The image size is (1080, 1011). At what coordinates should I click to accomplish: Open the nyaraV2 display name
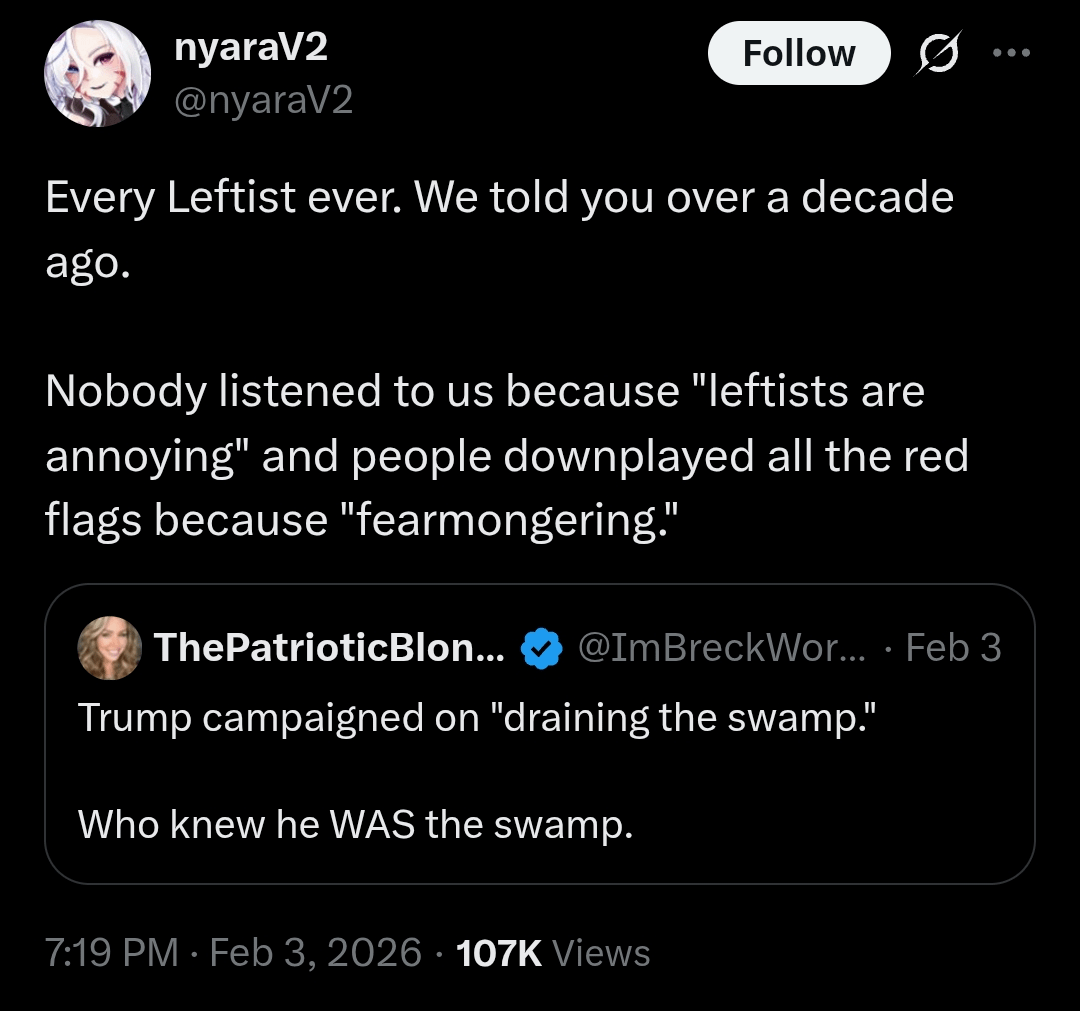pyautogui.click(x=251, y=48)
